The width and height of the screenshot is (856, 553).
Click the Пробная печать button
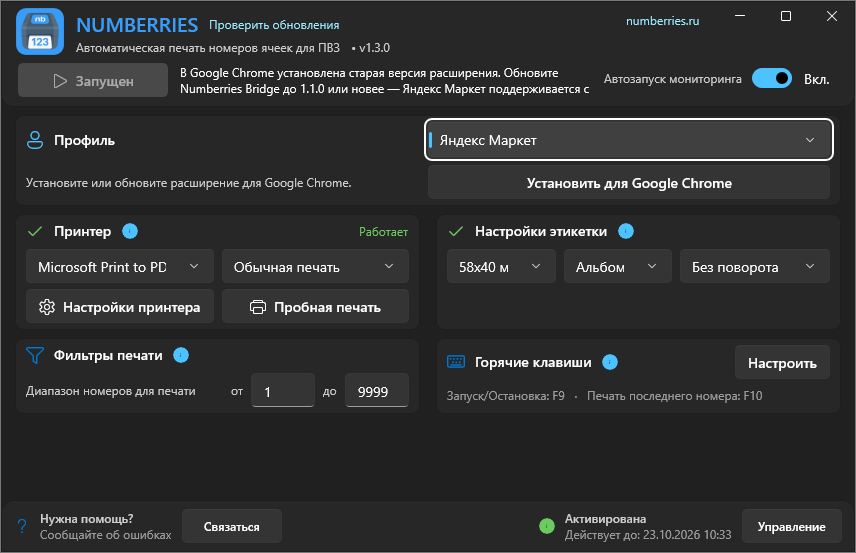(x=315, y=307)
